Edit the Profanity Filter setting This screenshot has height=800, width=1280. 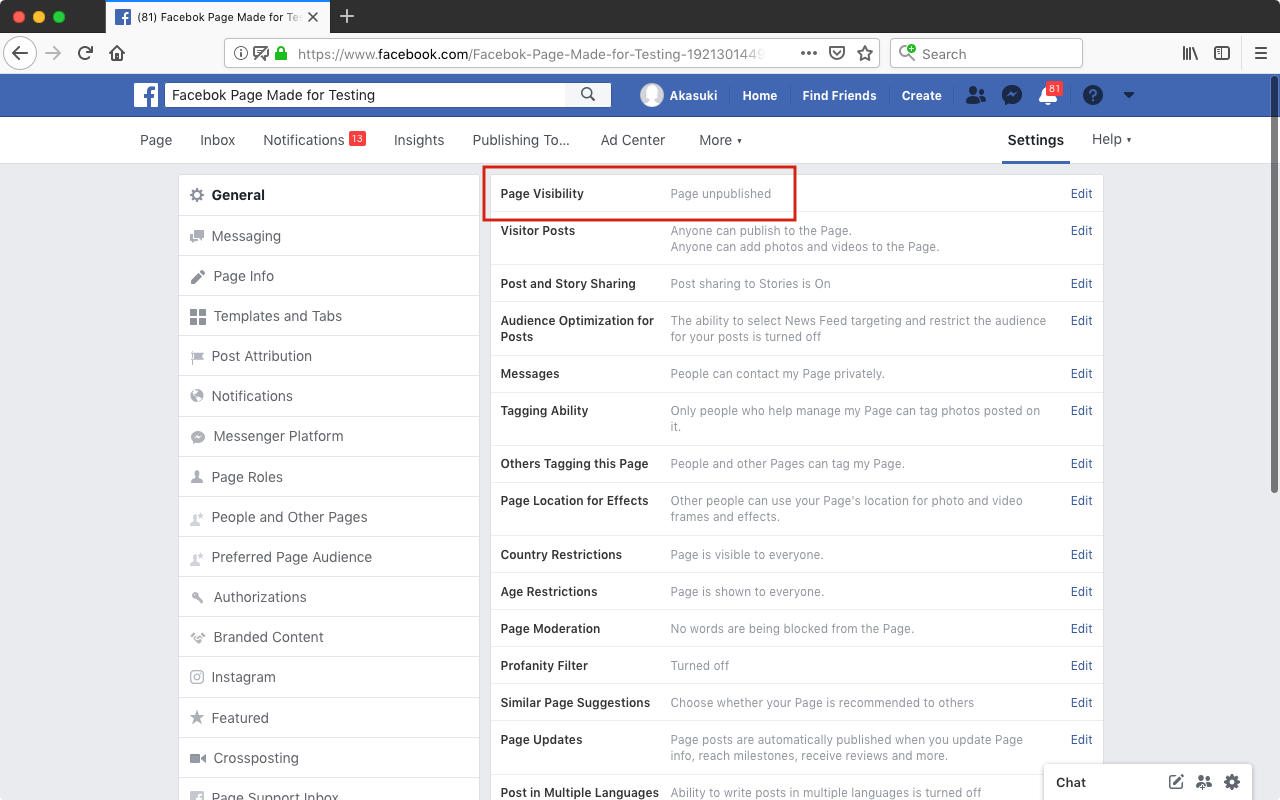1081,666
